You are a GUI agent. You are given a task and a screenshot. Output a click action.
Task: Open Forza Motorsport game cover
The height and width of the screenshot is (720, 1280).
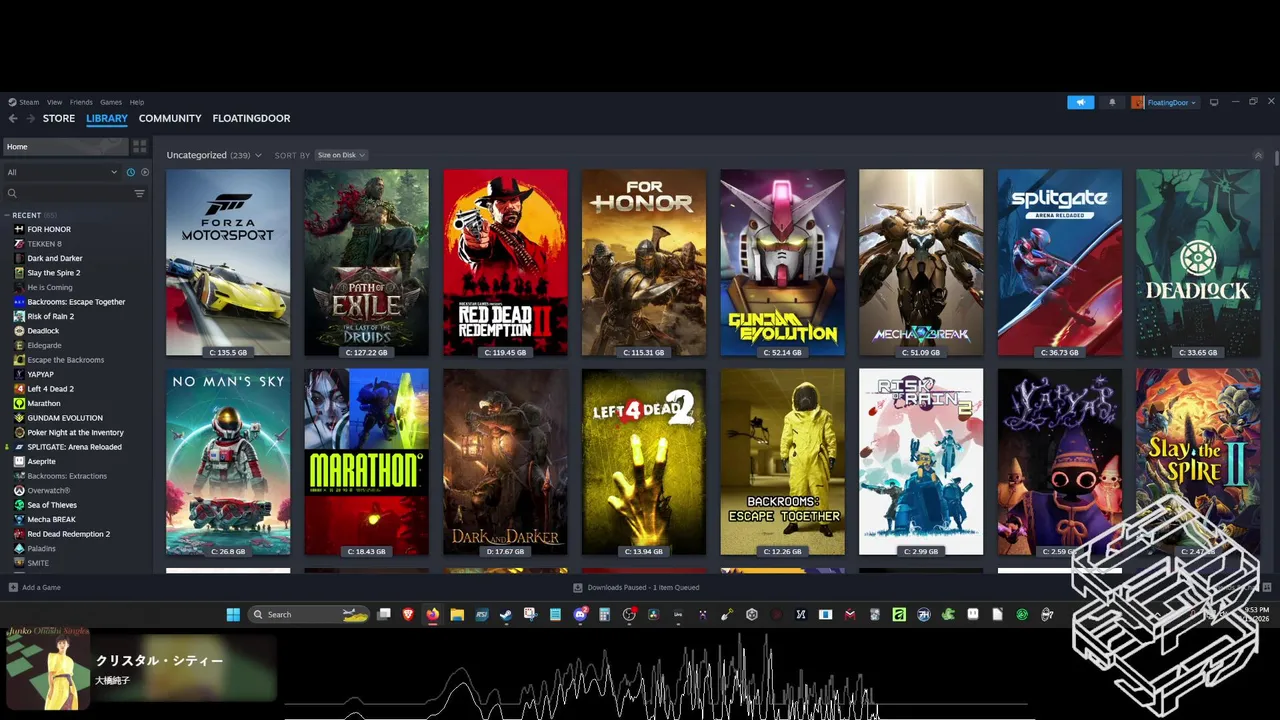[228, 262]
